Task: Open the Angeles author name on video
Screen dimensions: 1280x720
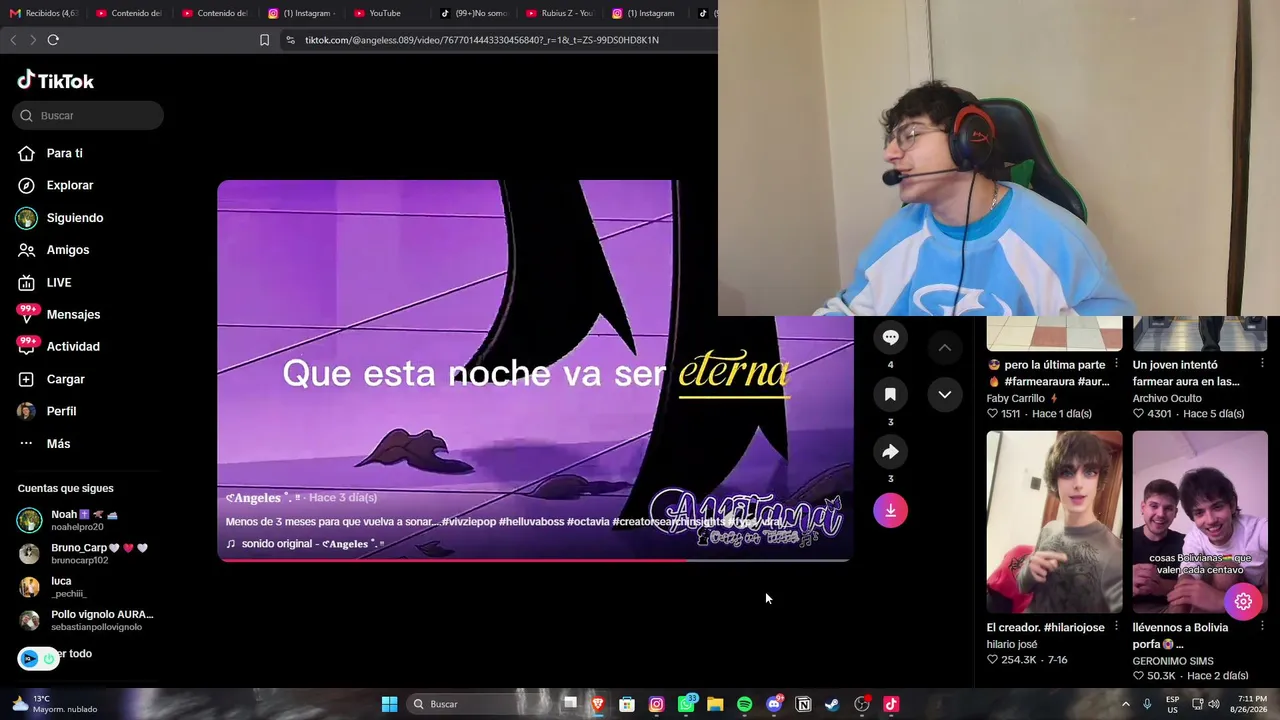Action: click(x=263, y=498)
